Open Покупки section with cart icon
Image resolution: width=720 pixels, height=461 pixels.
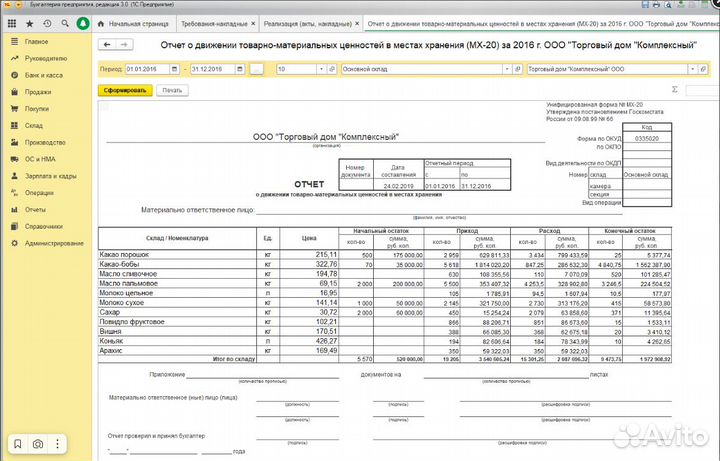(37, 108)
